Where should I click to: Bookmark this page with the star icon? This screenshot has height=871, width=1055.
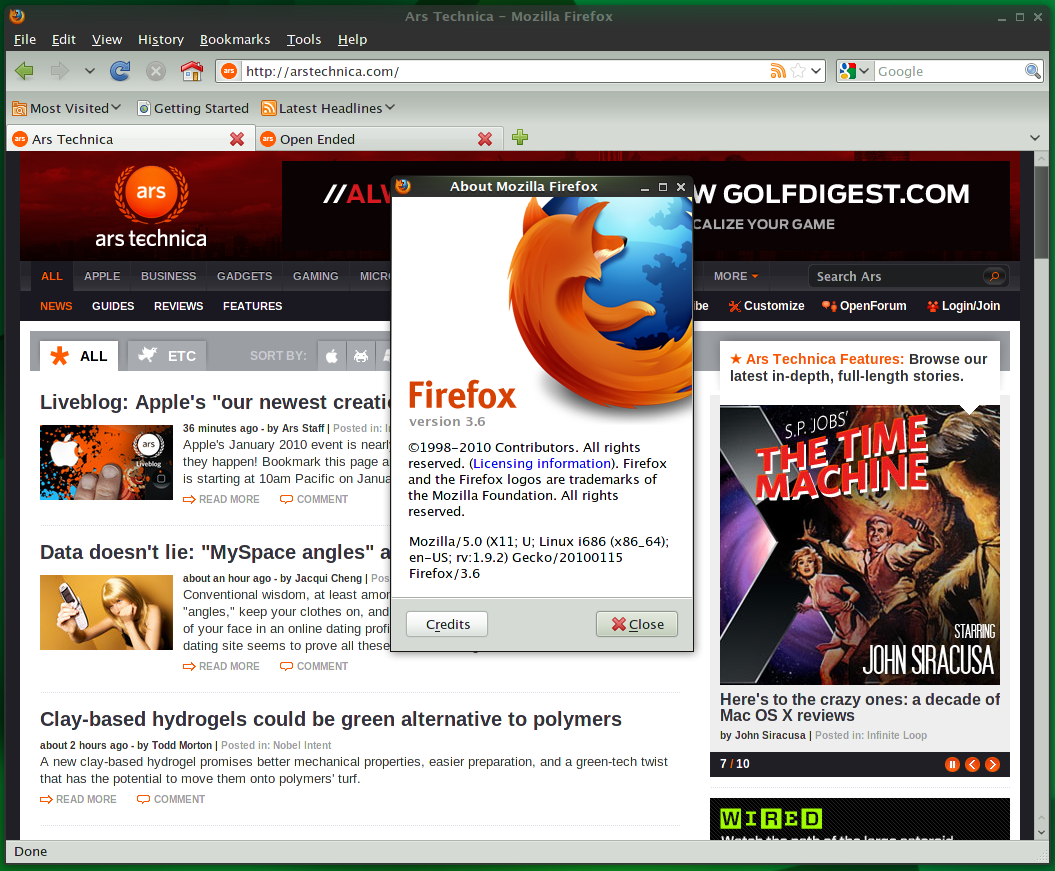798,71
